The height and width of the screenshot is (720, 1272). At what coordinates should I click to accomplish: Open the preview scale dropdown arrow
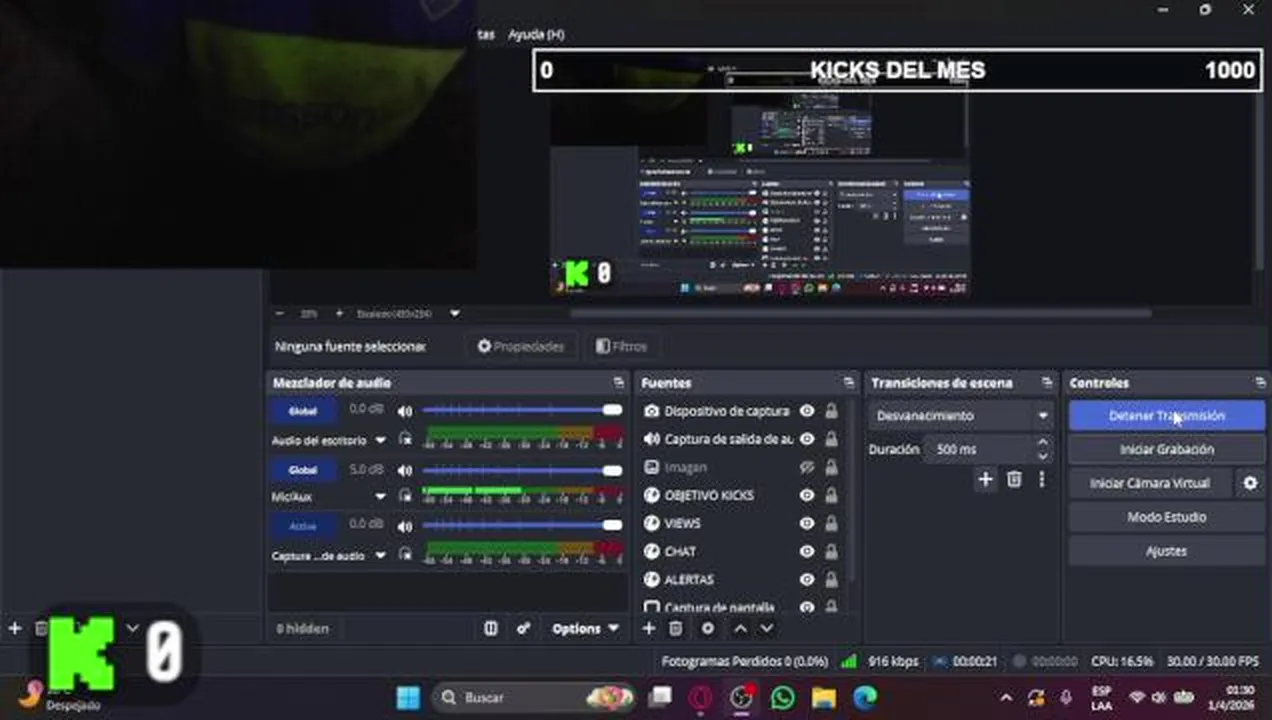455,313
